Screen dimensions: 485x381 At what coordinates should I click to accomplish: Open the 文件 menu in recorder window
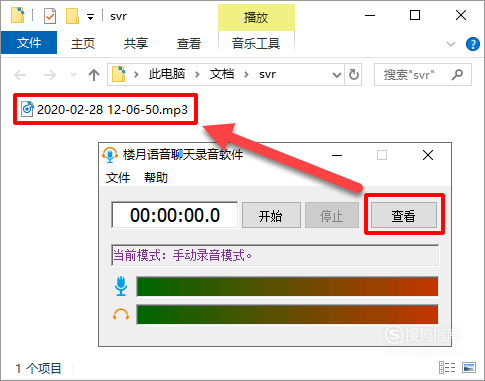[118, 178]
